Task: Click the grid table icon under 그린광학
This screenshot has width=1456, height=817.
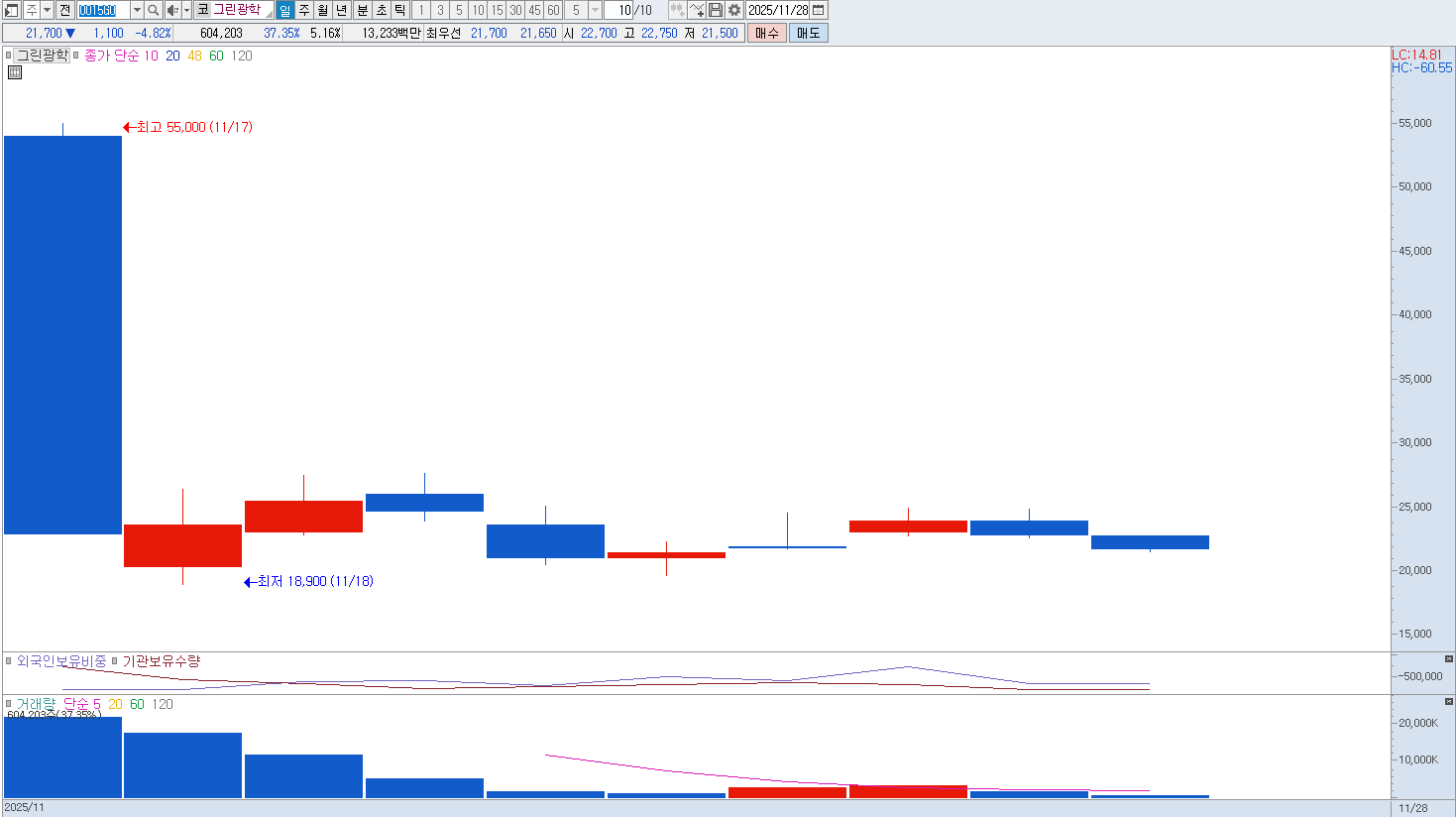Action: click(15, 72)
